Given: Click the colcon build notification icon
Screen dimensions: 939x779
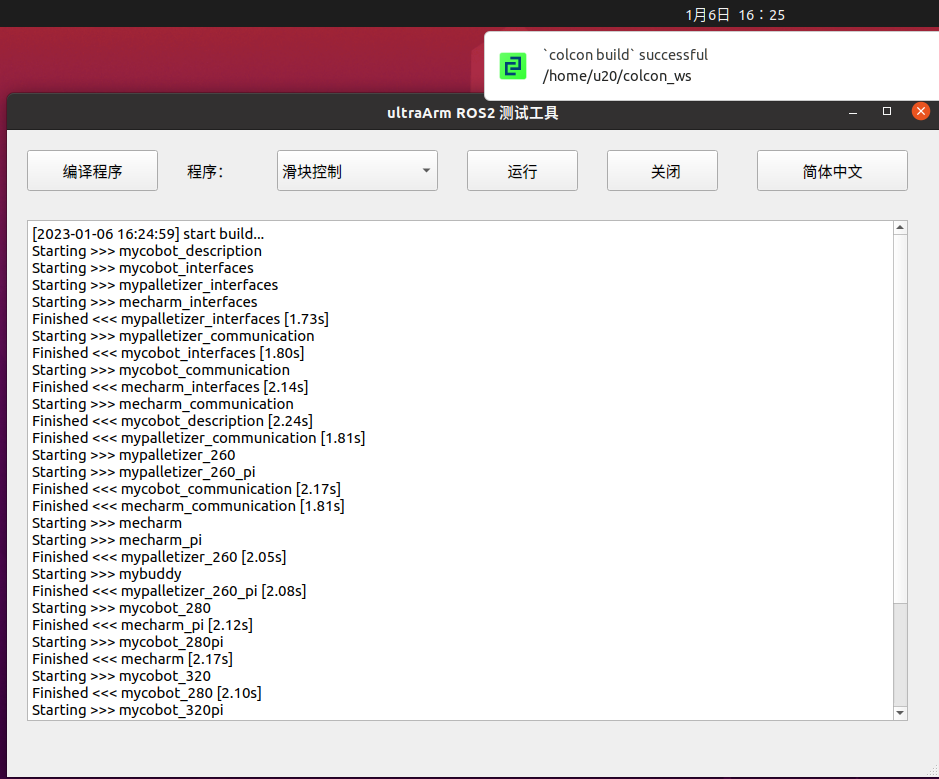Looking at the screenshot, I should click(x=513, y=66).
